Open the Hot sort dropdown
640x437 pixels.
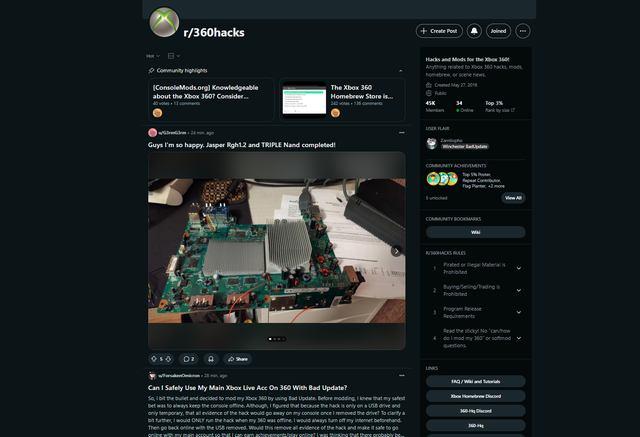153,56
